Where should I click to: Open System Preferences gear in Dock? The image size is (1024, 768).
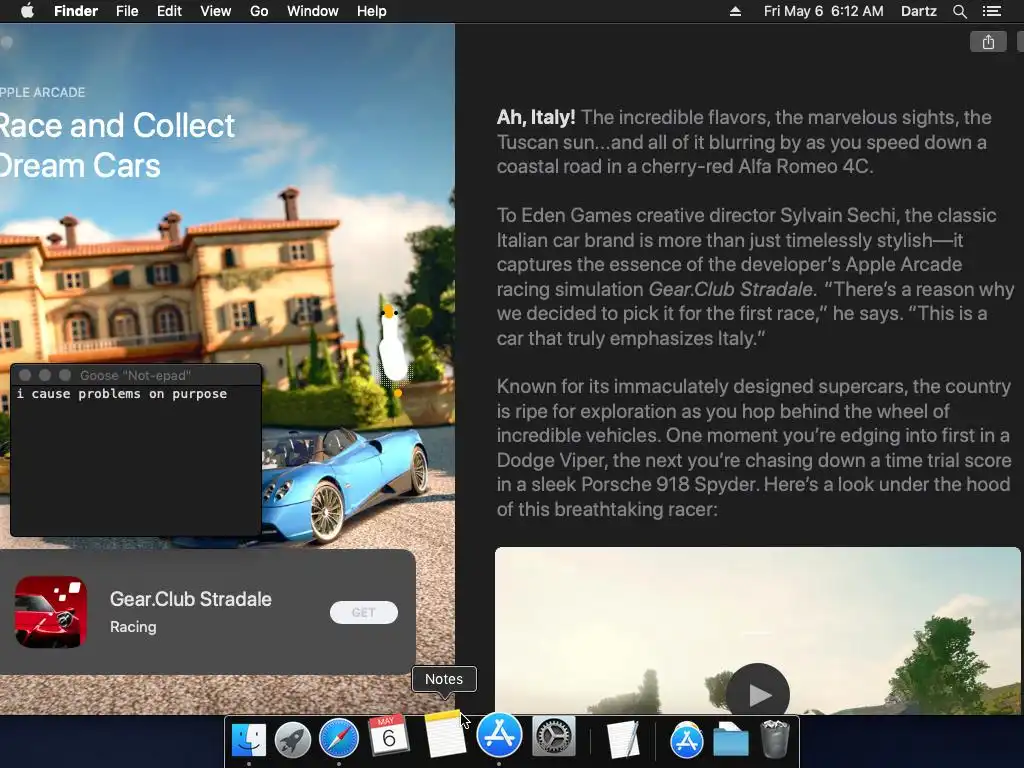pyautogui.click(x=554, y=738)
